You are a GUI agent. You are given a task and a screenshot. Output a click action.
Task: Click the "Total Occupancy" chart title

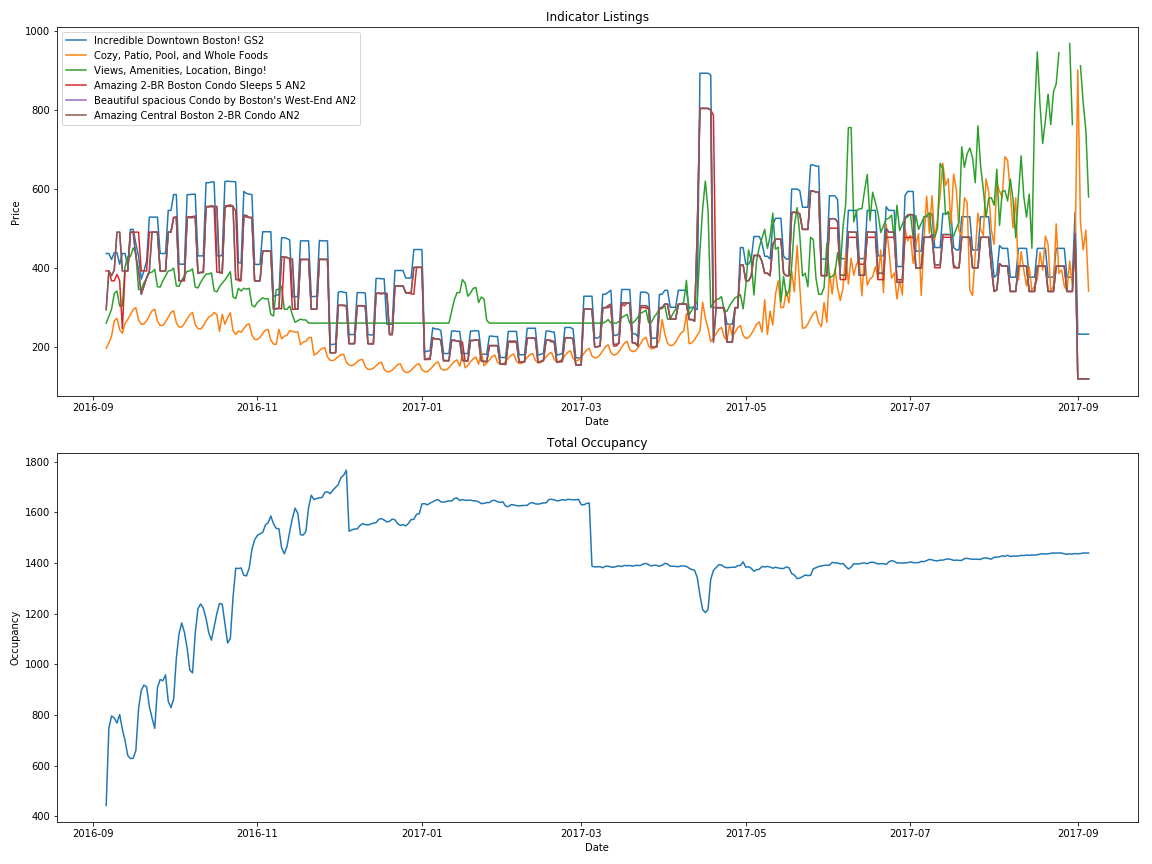[x=597, y=443]
